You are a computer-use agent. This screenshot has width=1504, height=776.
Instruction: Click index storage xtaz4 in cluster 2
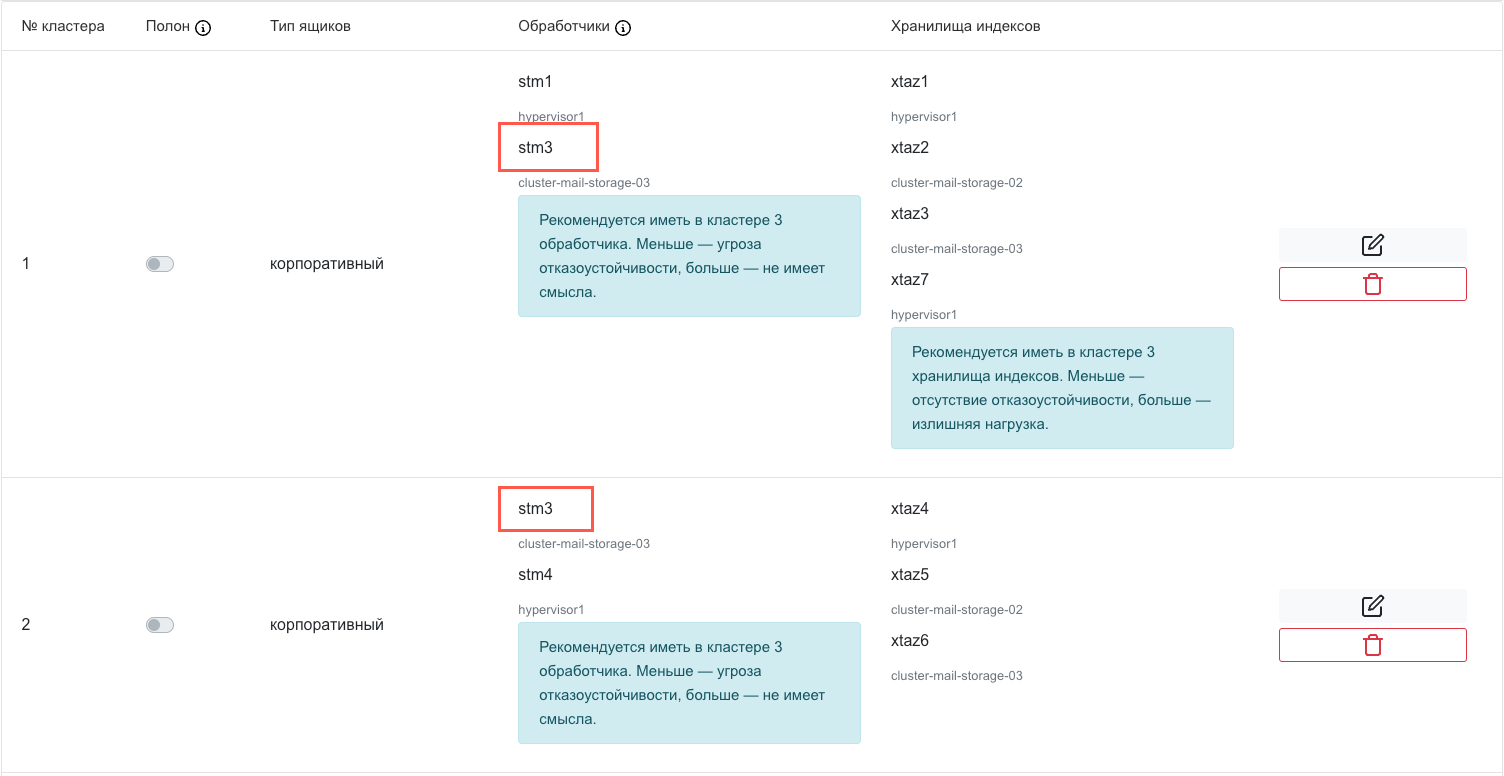click(x=909, y=509)
